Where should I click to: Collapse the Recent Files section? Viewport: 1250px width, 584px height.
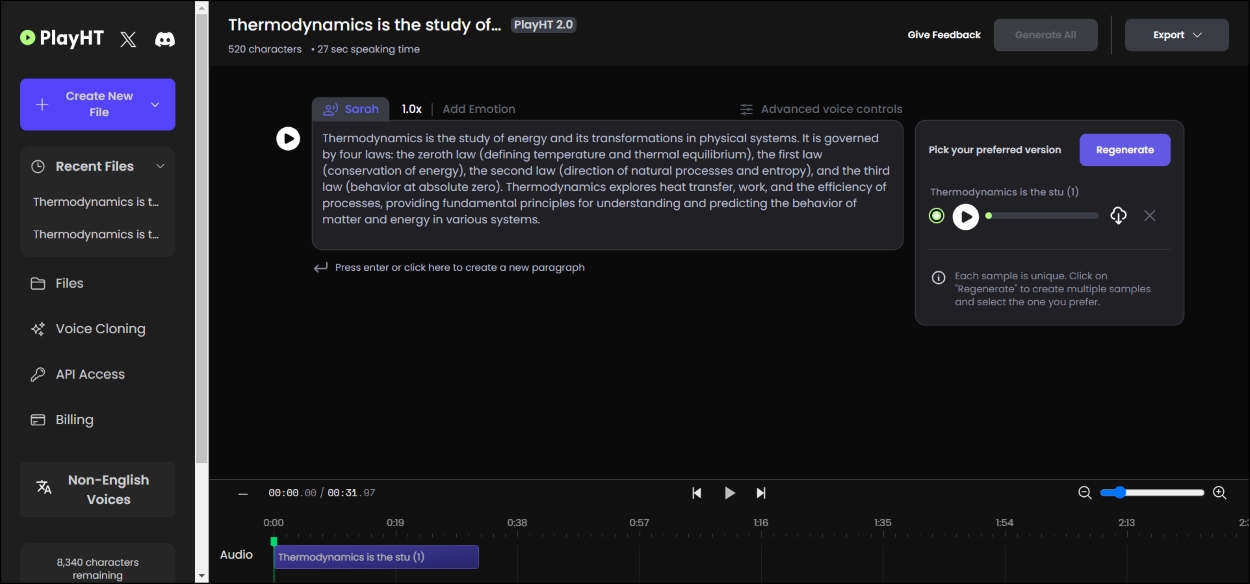[160, 166]
